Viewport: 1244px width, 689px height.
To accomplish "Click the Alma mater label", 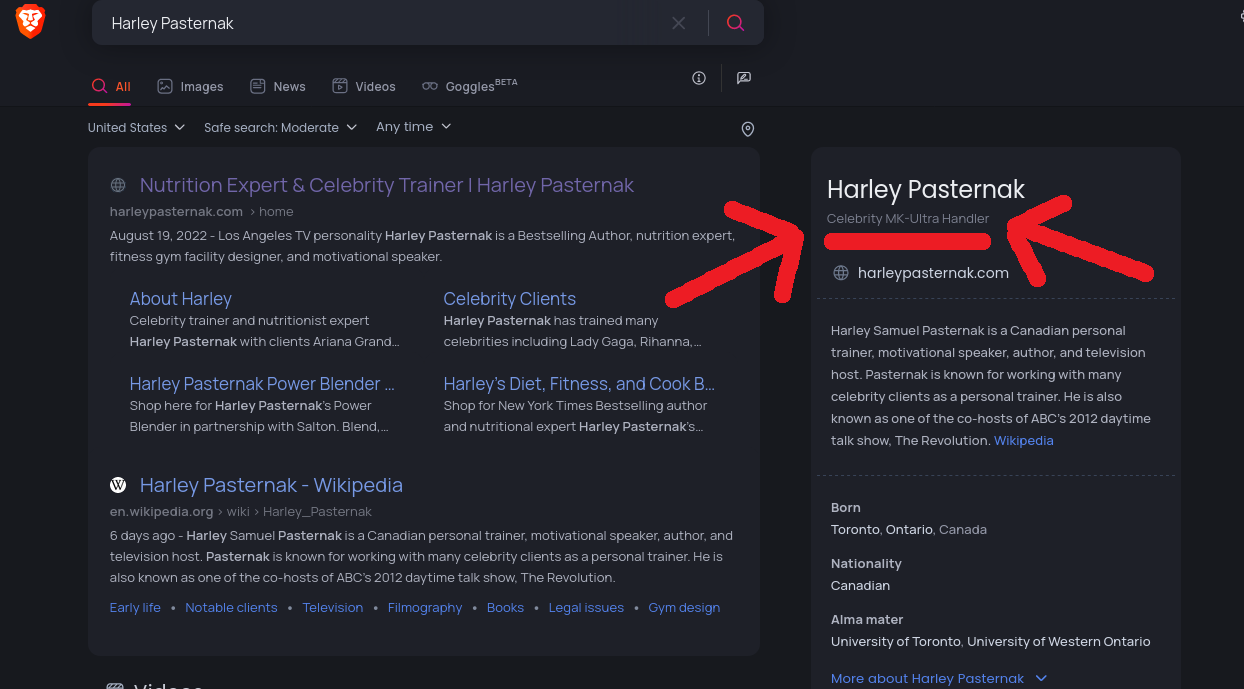I will click(x=867, y=619).
